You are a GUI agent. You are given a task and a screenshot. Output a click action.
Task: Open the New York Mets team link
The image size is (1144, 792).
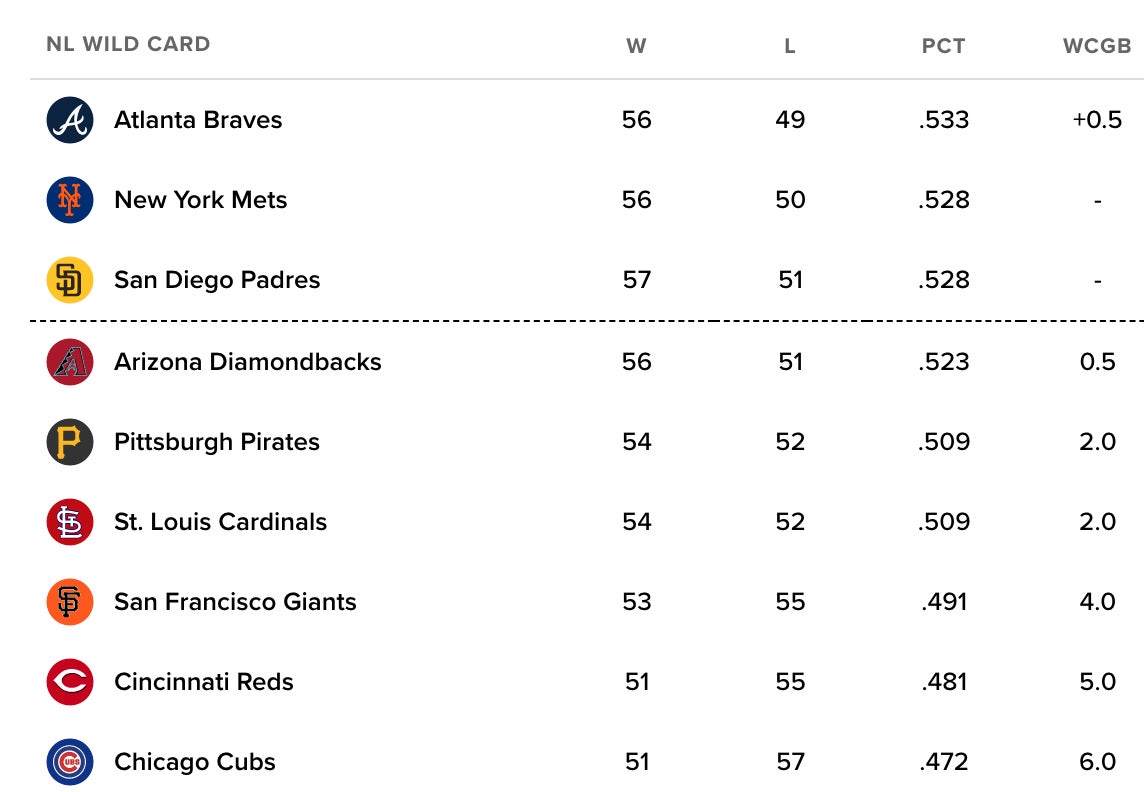pyautogui.click(x=200, y=200)
